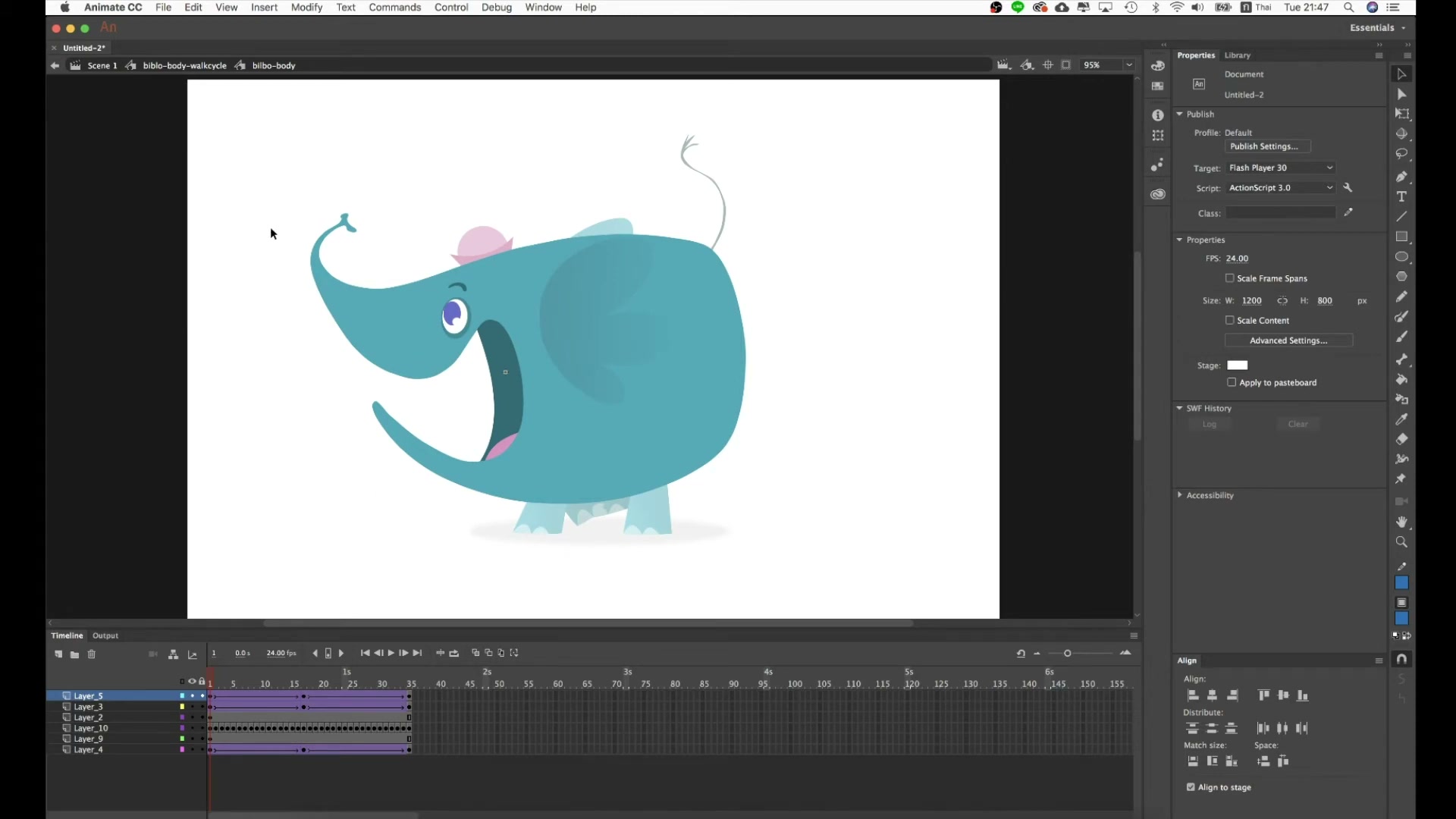Click the Publish Settings button
Viewport: 1456px width, 819px height.
[1267, 146]
